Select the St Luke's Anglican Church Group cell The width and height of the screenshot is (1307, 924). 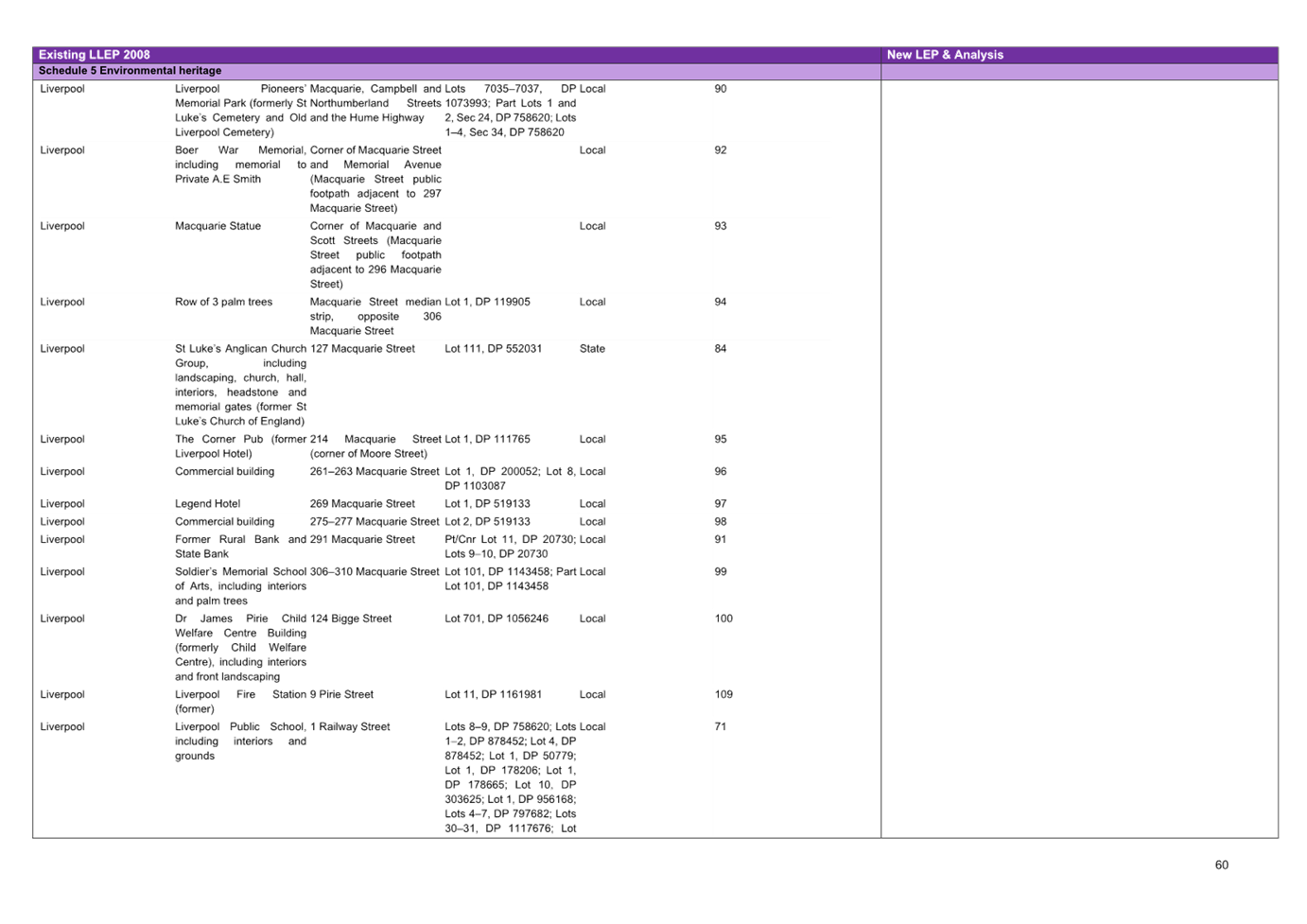point(240,385)
